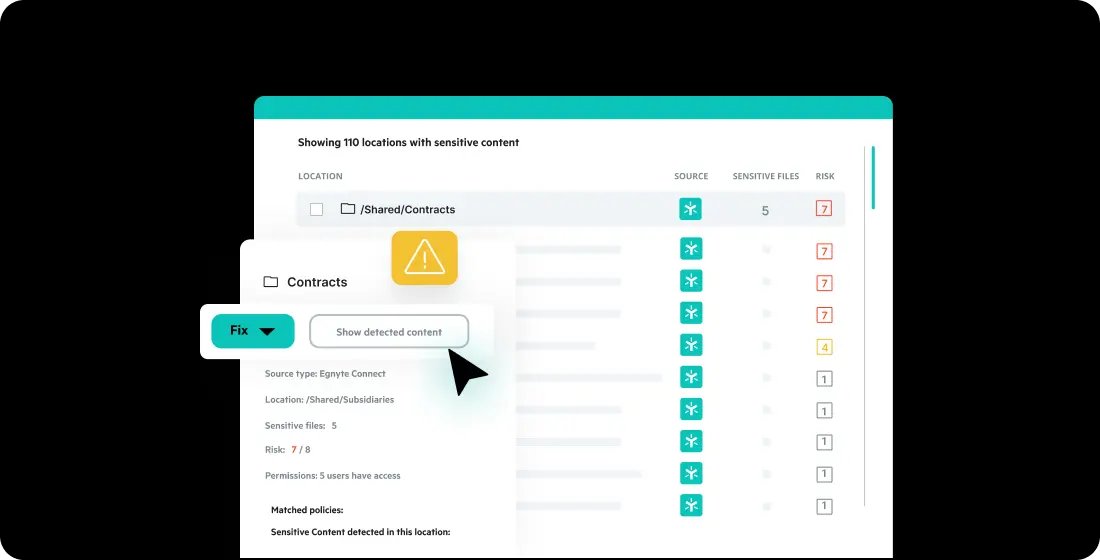Click the vertical scrollbar of the locations list
This screenshot has width=1100, height=560.
pyautogui.click(x=873, y=178)
